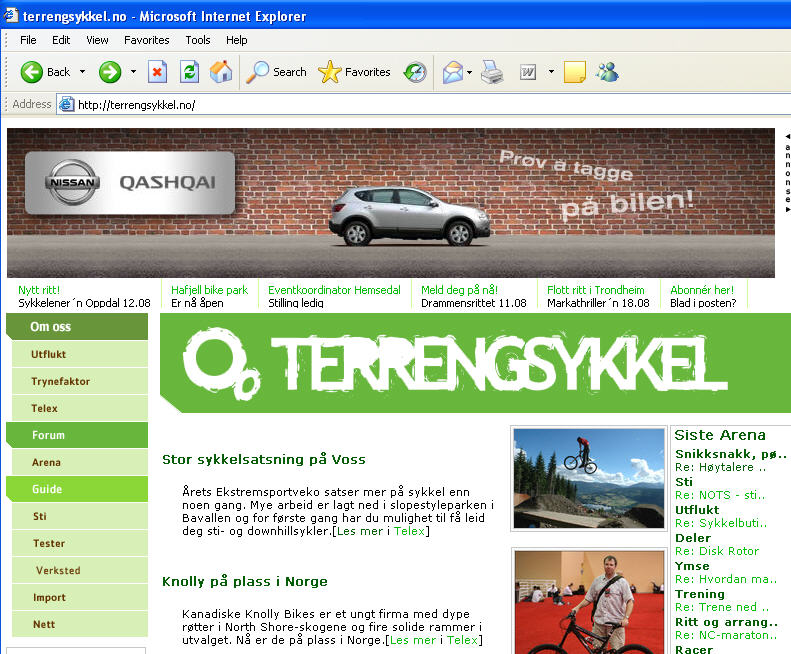Open the Stor sykkelsatsning på Voss headline
This screenshot has width=791, height=654.
tap(264, 459)
